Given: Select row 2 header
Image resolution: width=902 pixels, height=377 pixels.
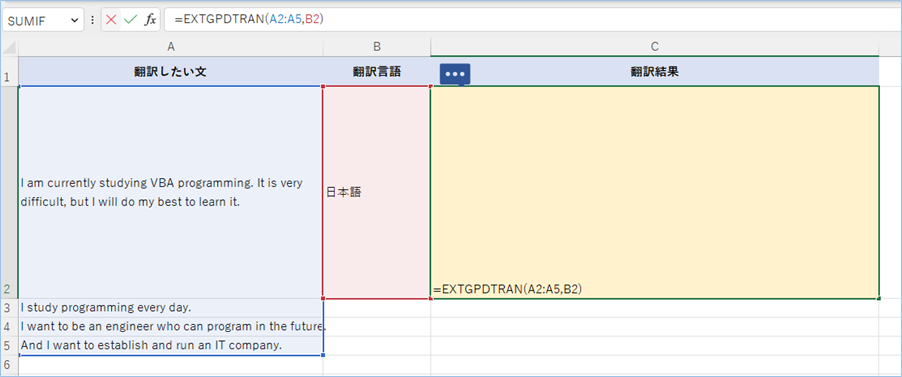Looking at the screenshot, I should pos(9,192).
